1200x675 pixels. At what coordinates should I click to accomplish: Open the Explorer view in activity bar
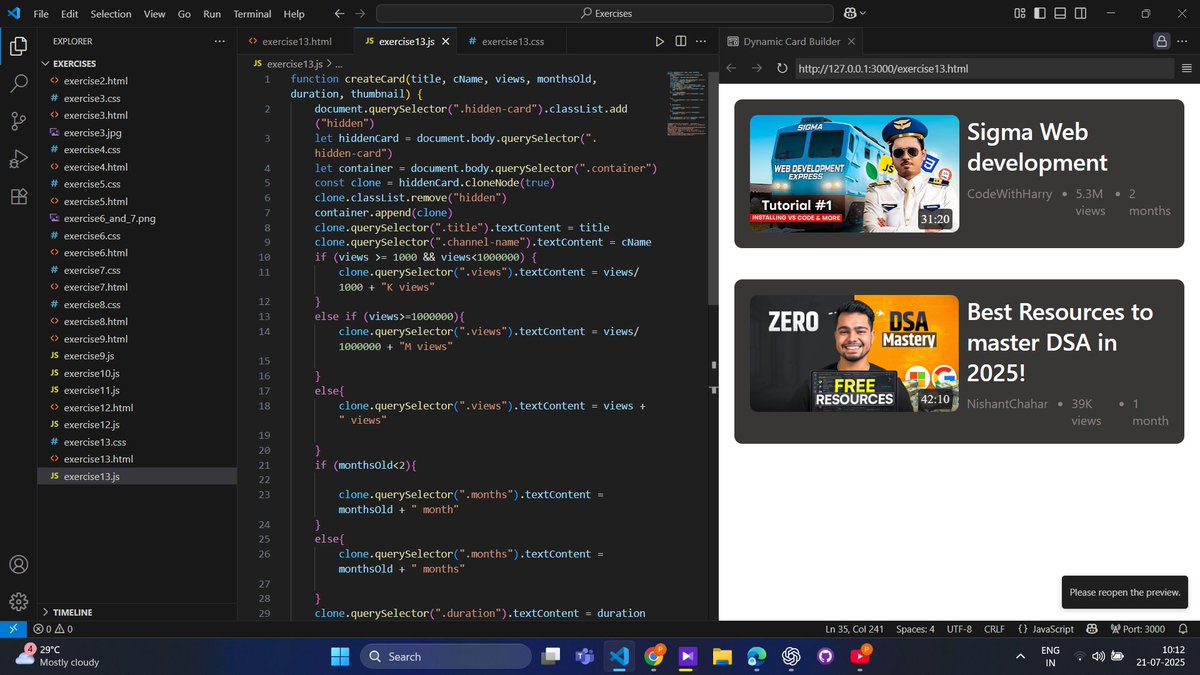click(18, 46)
